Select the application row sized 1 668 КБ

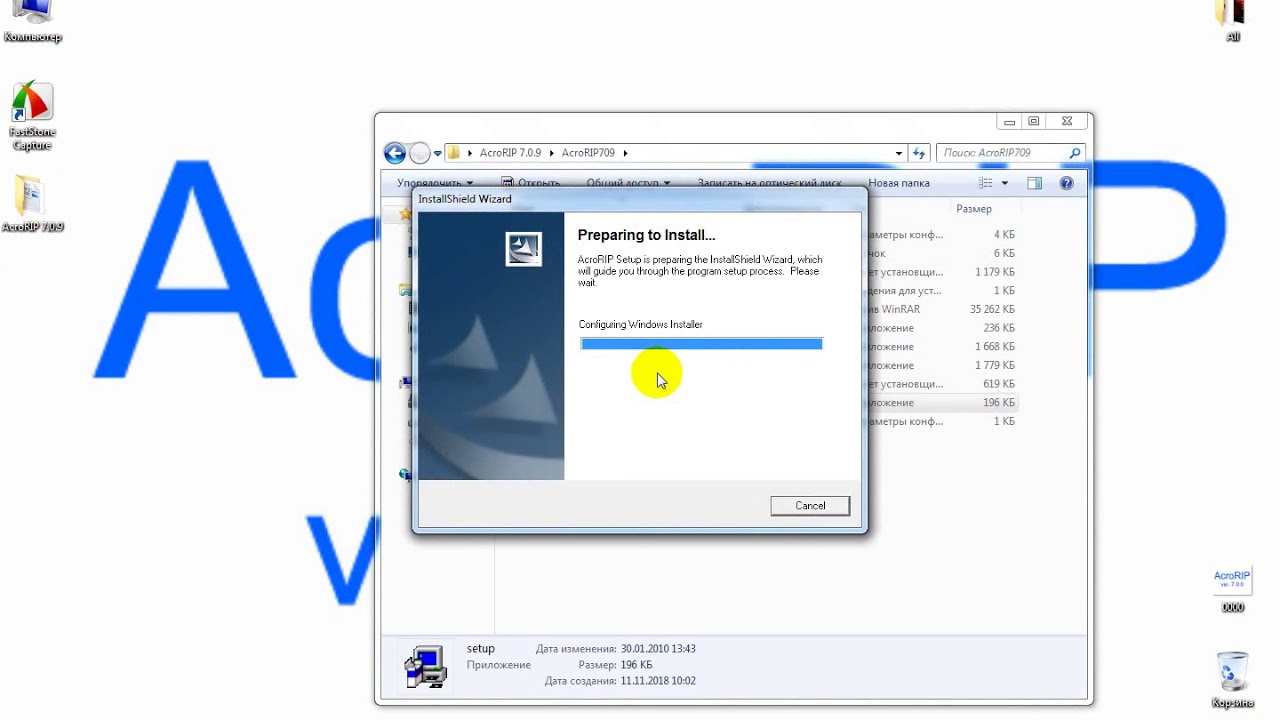pyautogui.click(x=942, y=347)
